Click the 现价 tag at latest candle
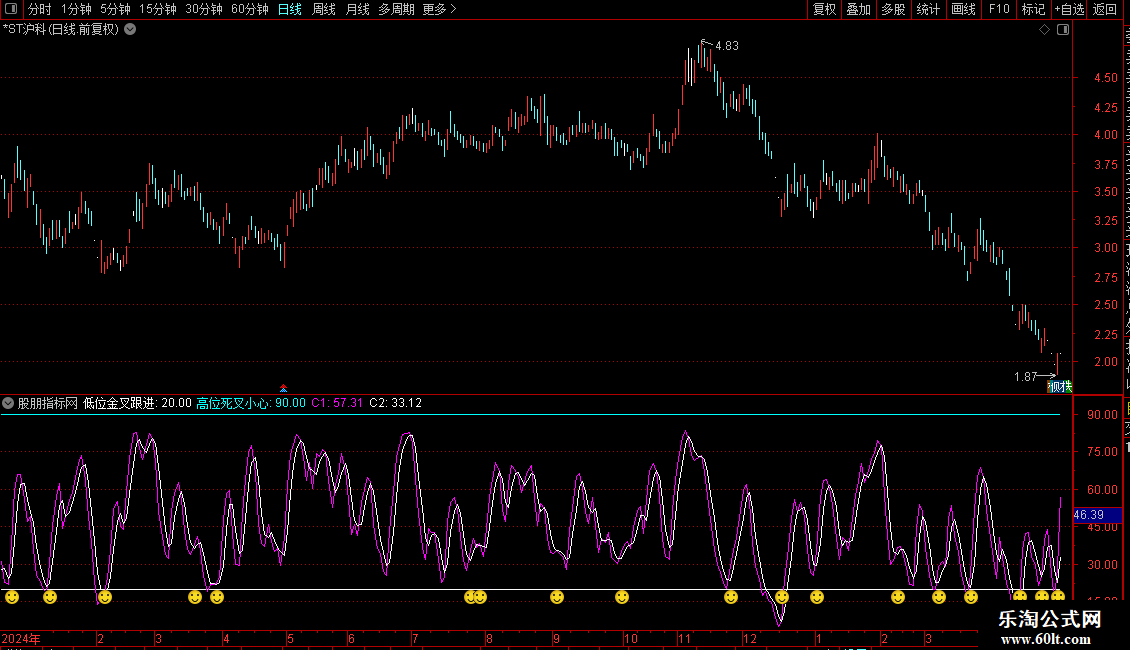Viewport: 1130px width, 650px height. click(1059, 387)
